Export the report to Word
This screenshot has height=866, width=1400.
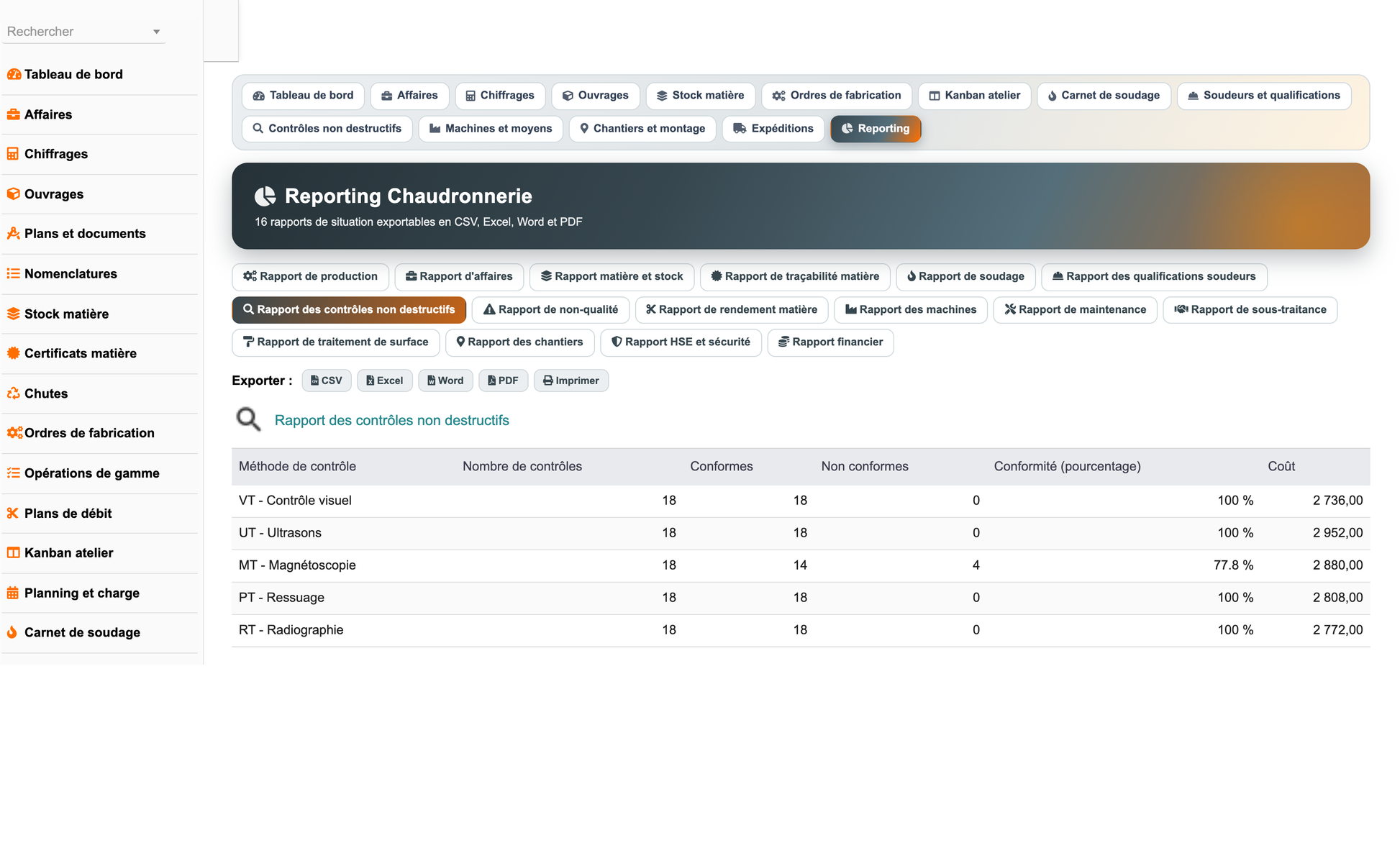(x=446, y=380)
